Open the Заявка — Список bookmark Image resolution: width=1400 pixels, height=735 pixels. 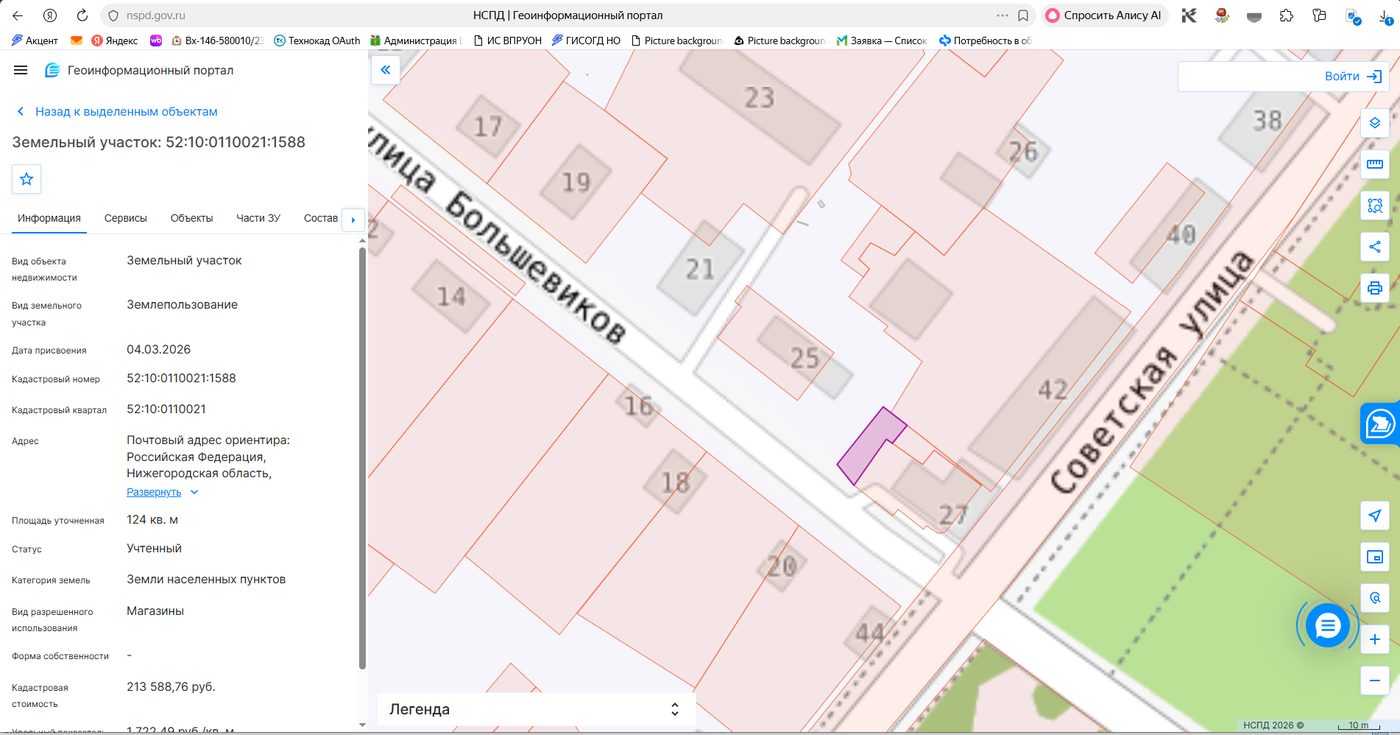[882, 41]
